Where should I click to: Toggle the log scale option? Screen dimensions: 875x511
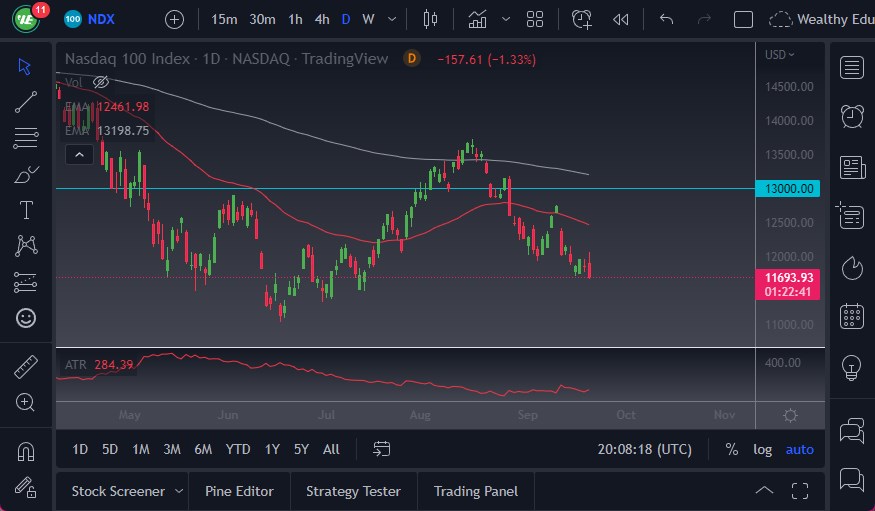pyautogui.click(x=763, y=449)
